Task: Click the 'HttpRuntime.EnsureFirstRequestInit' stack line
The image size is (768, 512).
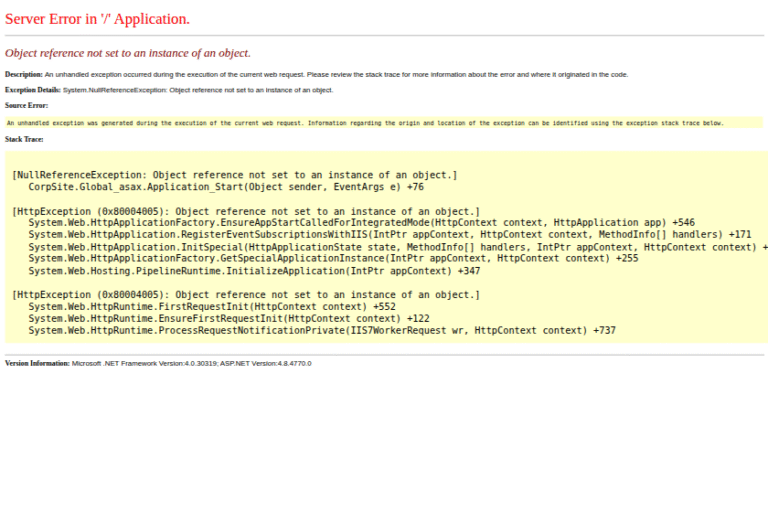Action: coord(229,318)
